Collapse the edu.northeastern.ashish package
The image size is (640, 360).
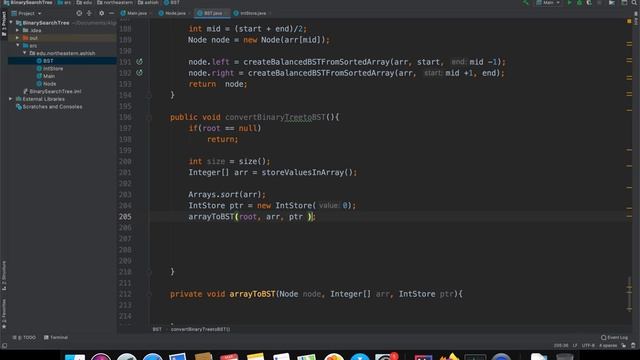click(24, 53)
